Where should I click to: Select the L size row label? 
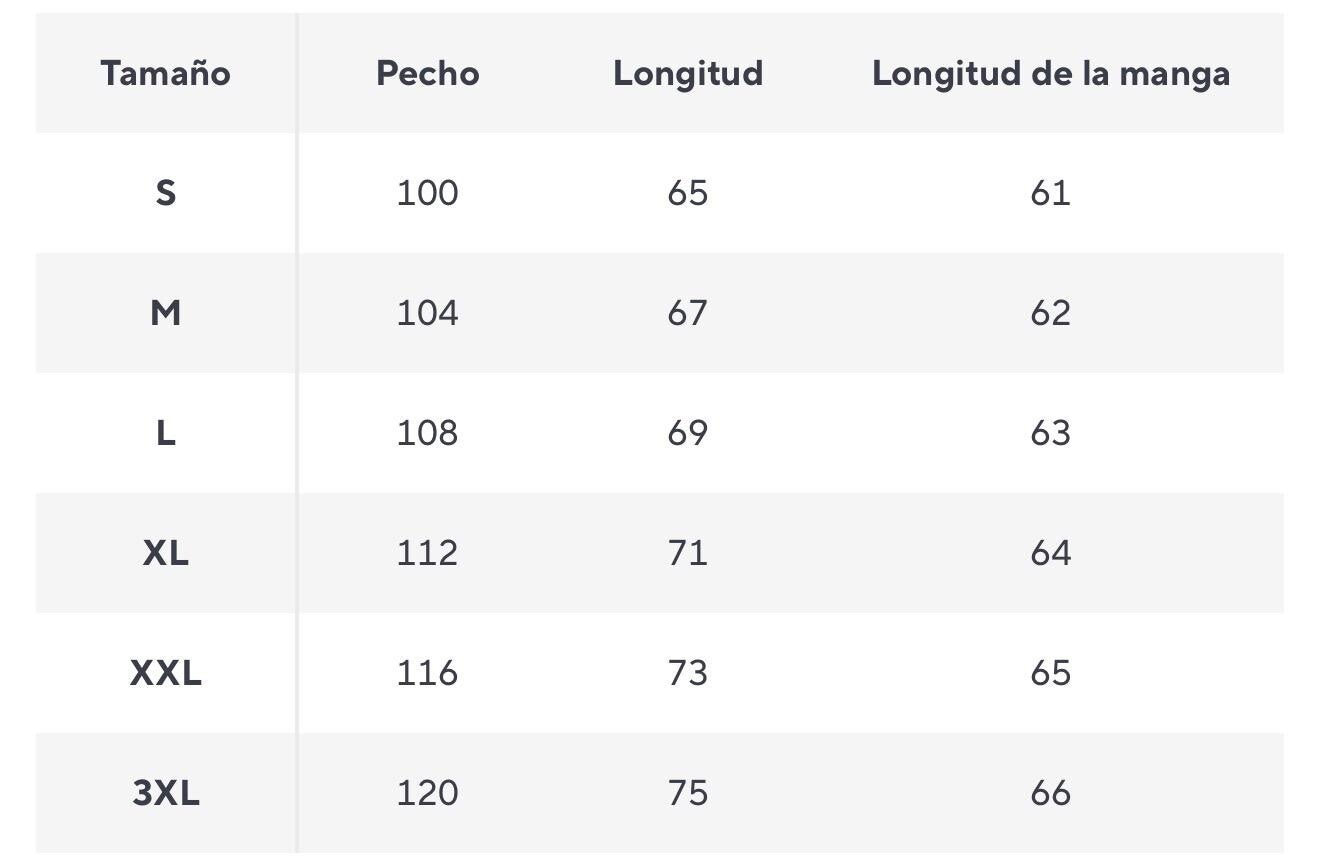pyautogui.click(x=165, y=433)
